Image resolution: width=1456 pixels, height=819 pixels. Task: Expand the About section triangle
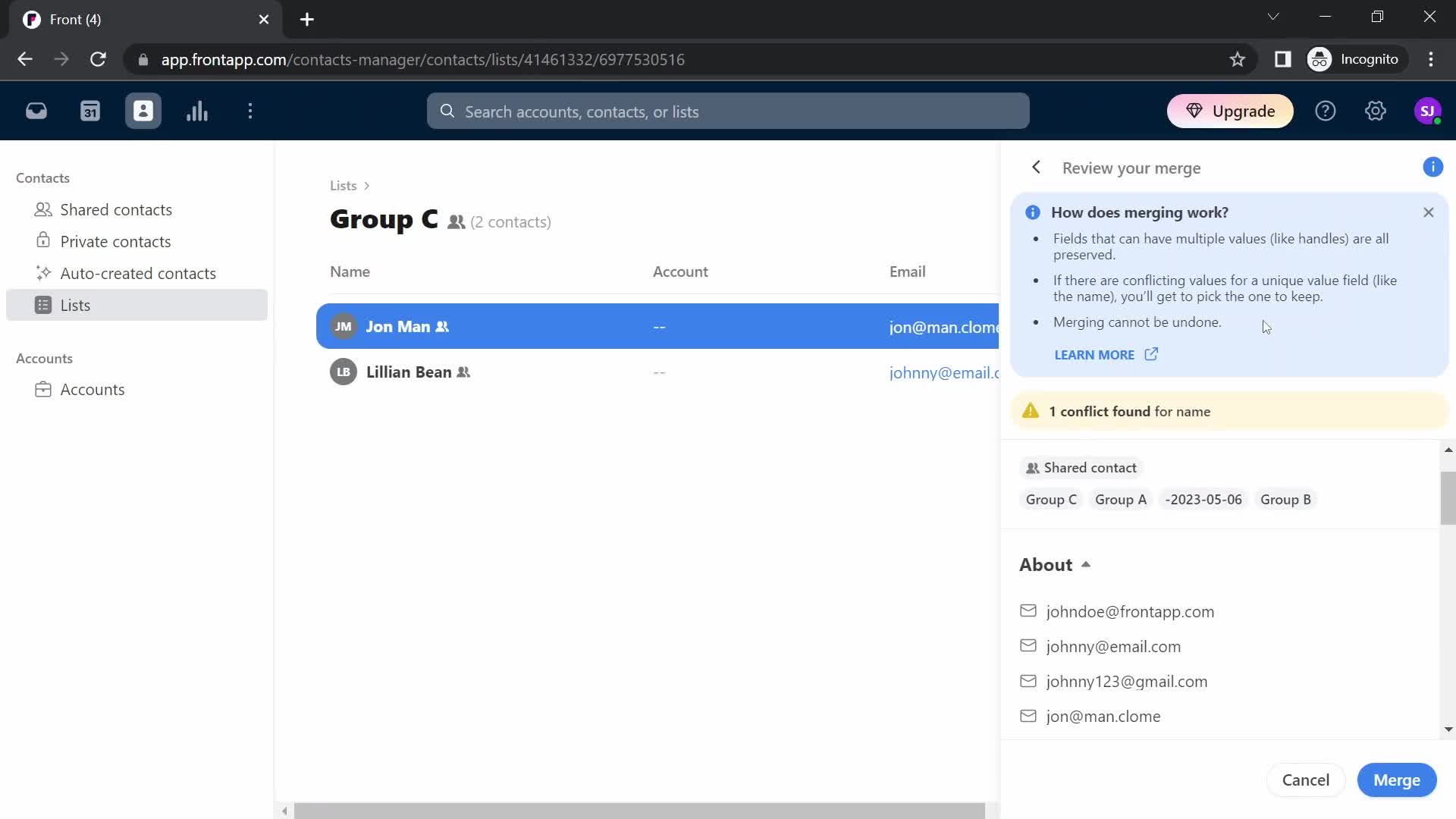click(x=1088, y=562)
